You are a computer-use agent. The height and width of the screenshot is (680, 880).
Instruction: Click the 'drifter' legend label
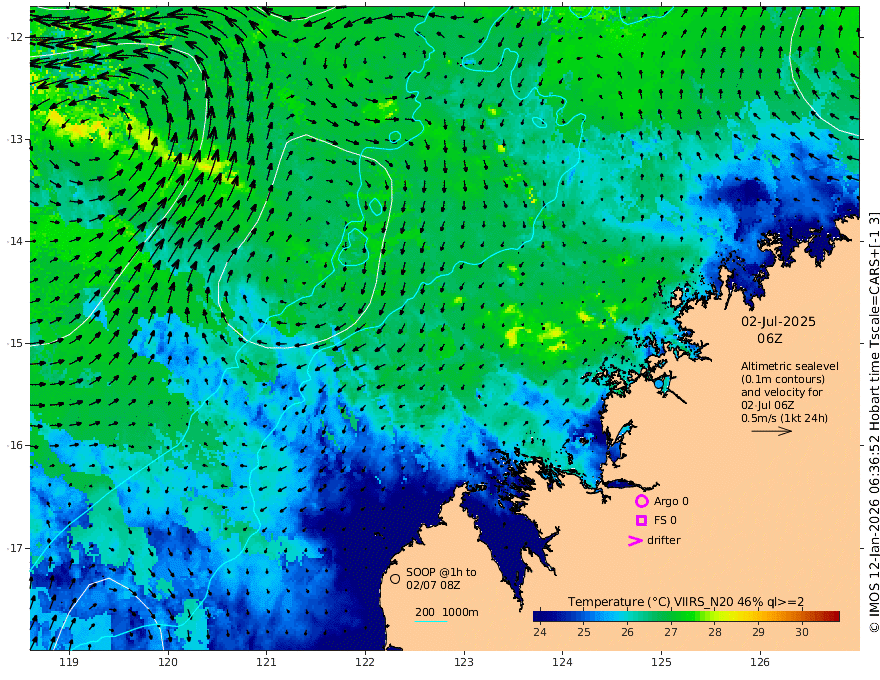664,540
